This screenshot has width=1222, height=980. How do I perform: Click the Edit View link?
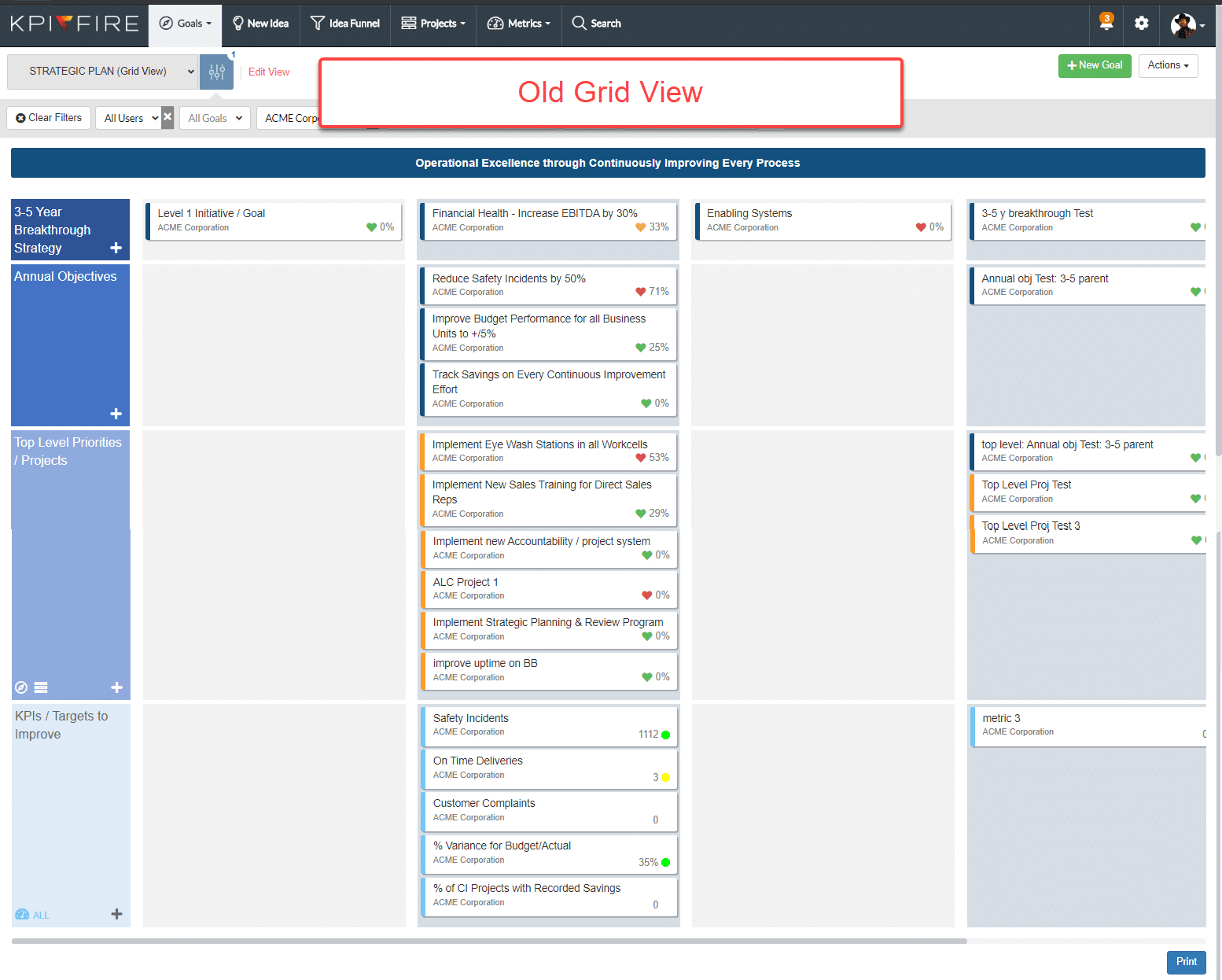point(269,72)
